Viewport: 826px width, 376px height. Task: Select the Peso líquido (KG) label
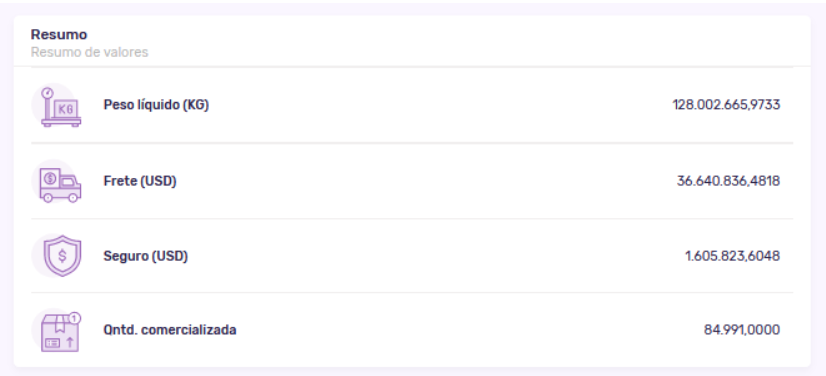[x=156, y=105]
